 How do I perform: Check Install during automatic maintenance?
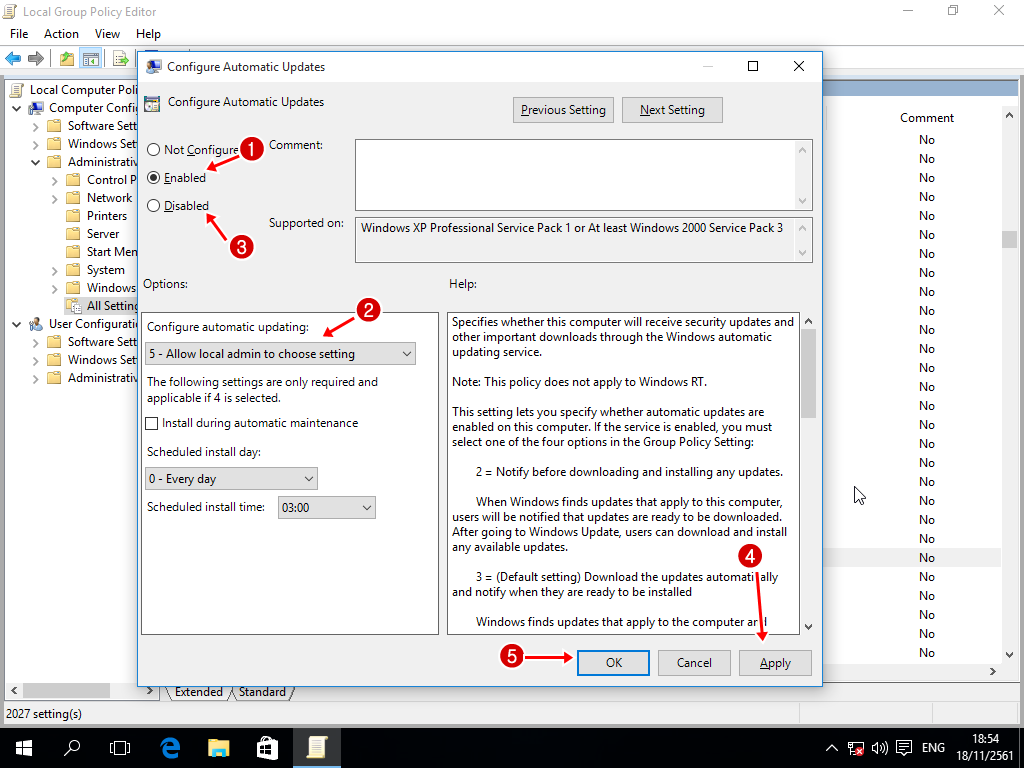coord(152,423)
